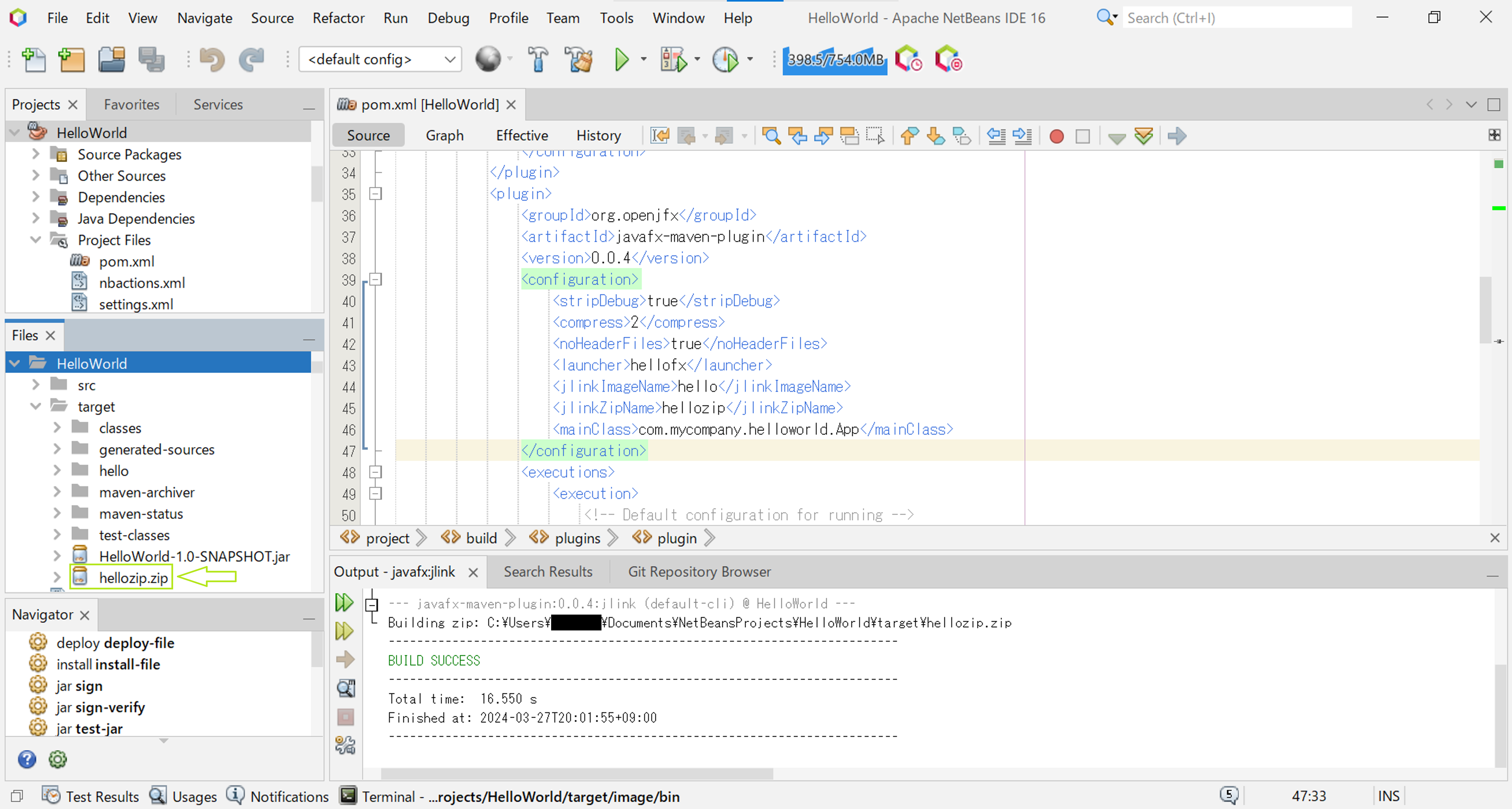Expand the Source Packages node
1512x809 pixels.
tap(36, 154)
